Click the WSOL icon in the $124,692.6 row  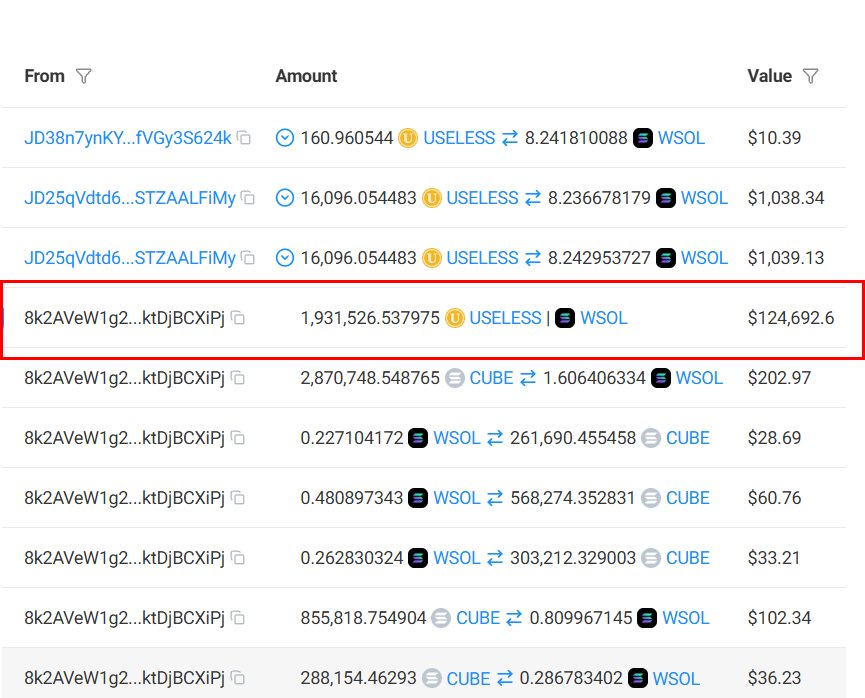(x=565, y=318)
